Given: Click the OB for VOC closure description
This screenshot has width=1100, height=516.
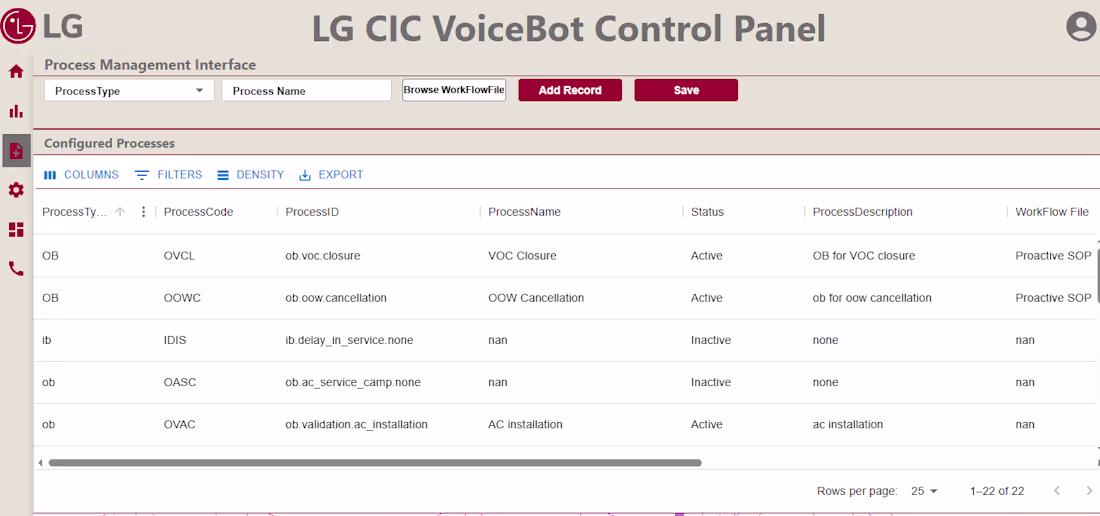Looking at the screenshot, I should (864, 256).
